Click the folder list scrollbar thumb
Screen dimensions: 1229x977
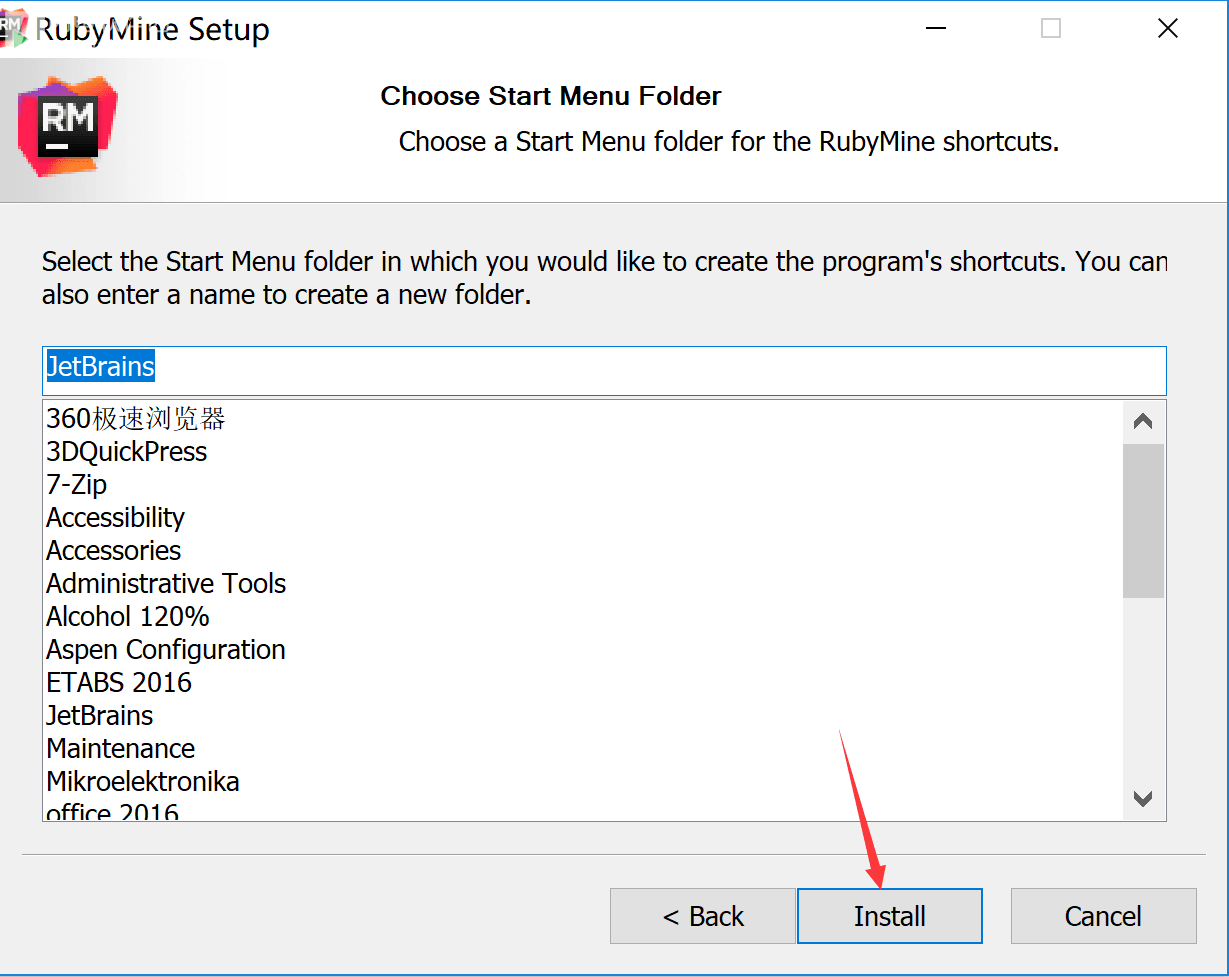(1143, 521)
